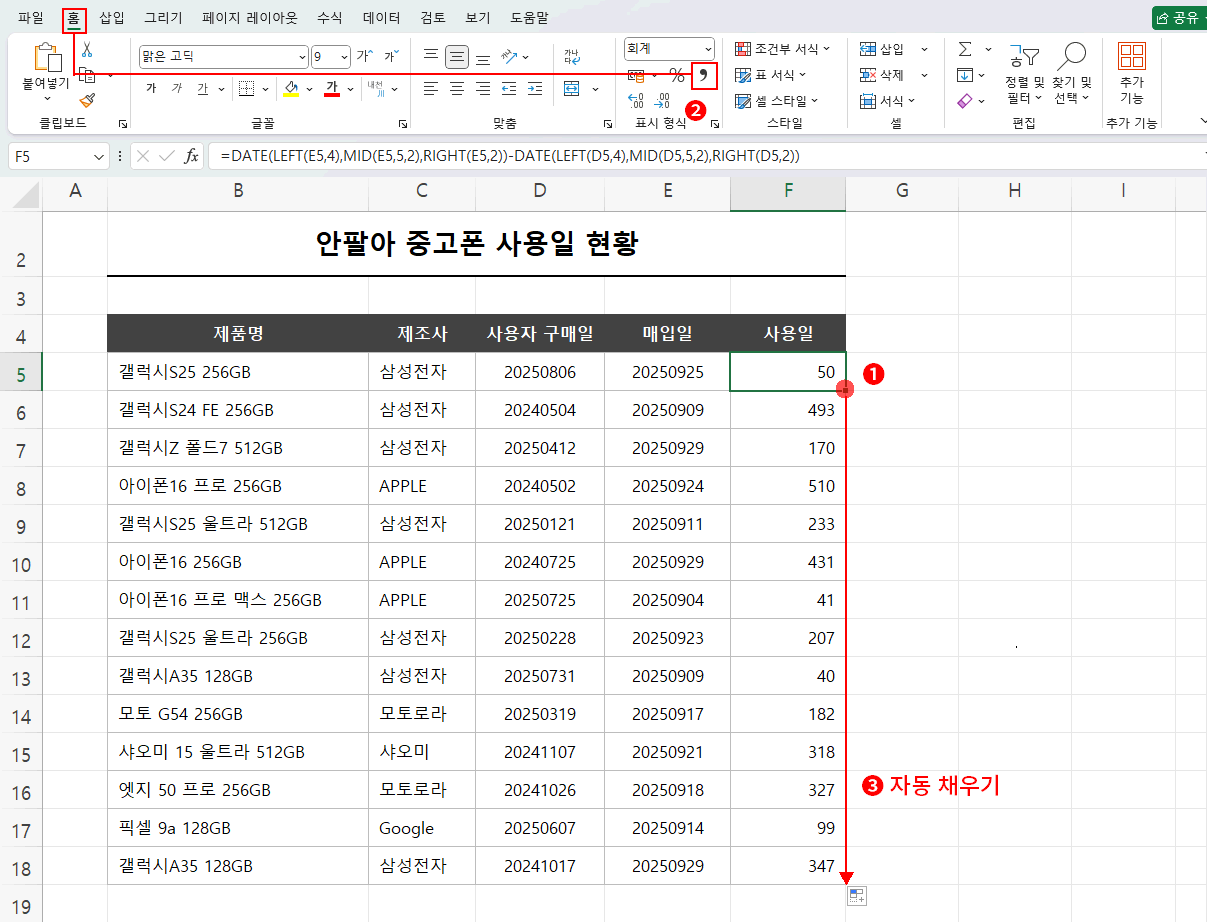Open 정렬 및 필터 sort and filter
Screen dimensions: 1207x922
point(1024,73)
